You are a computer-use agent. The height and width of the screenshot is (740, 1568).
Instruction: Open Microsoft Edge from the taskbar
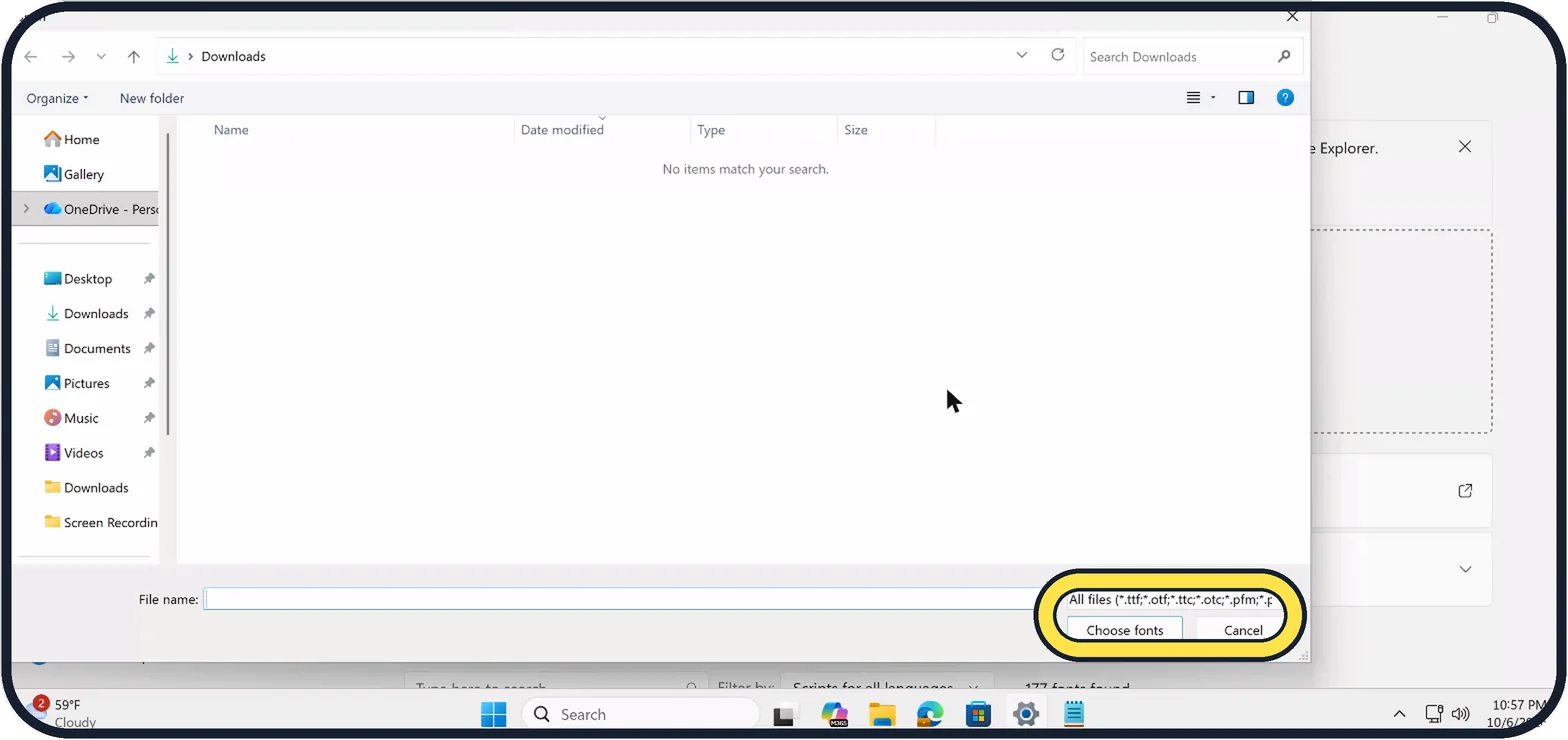pos(930,714)
